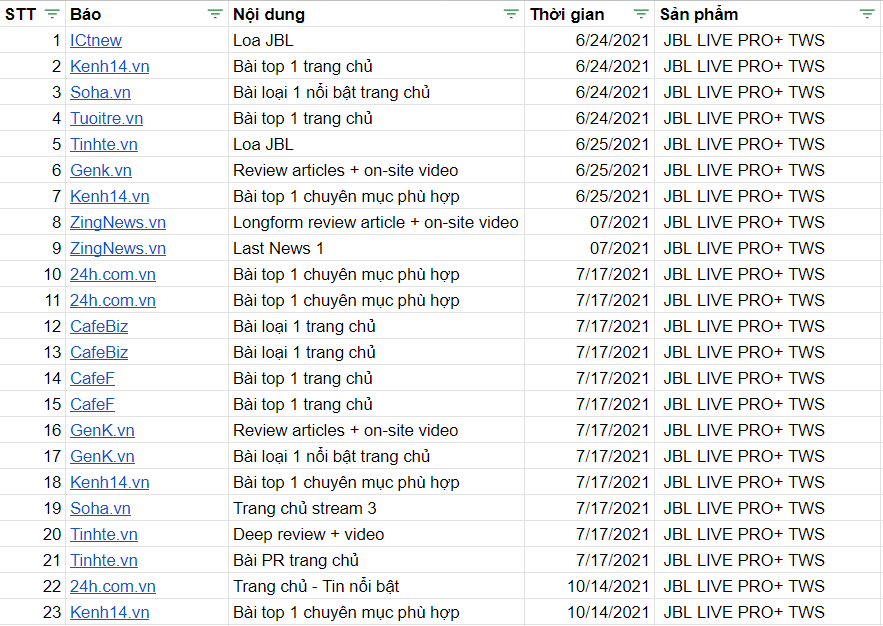Select the '10/14/2021' date in row 22

(590, 586)
